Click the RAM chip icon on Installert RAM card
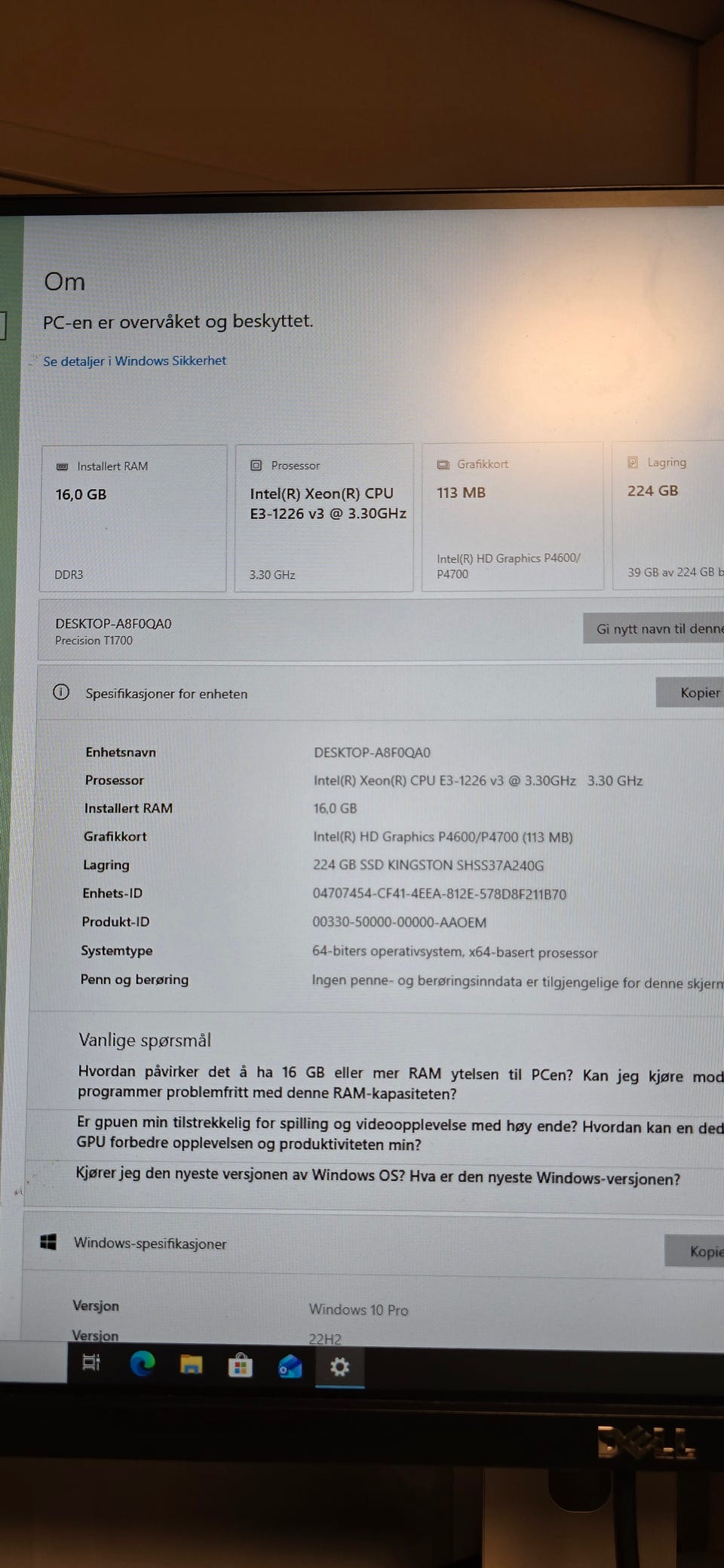Image resolution: width=724 pixels, height=1568 pixels. [63, 466]
